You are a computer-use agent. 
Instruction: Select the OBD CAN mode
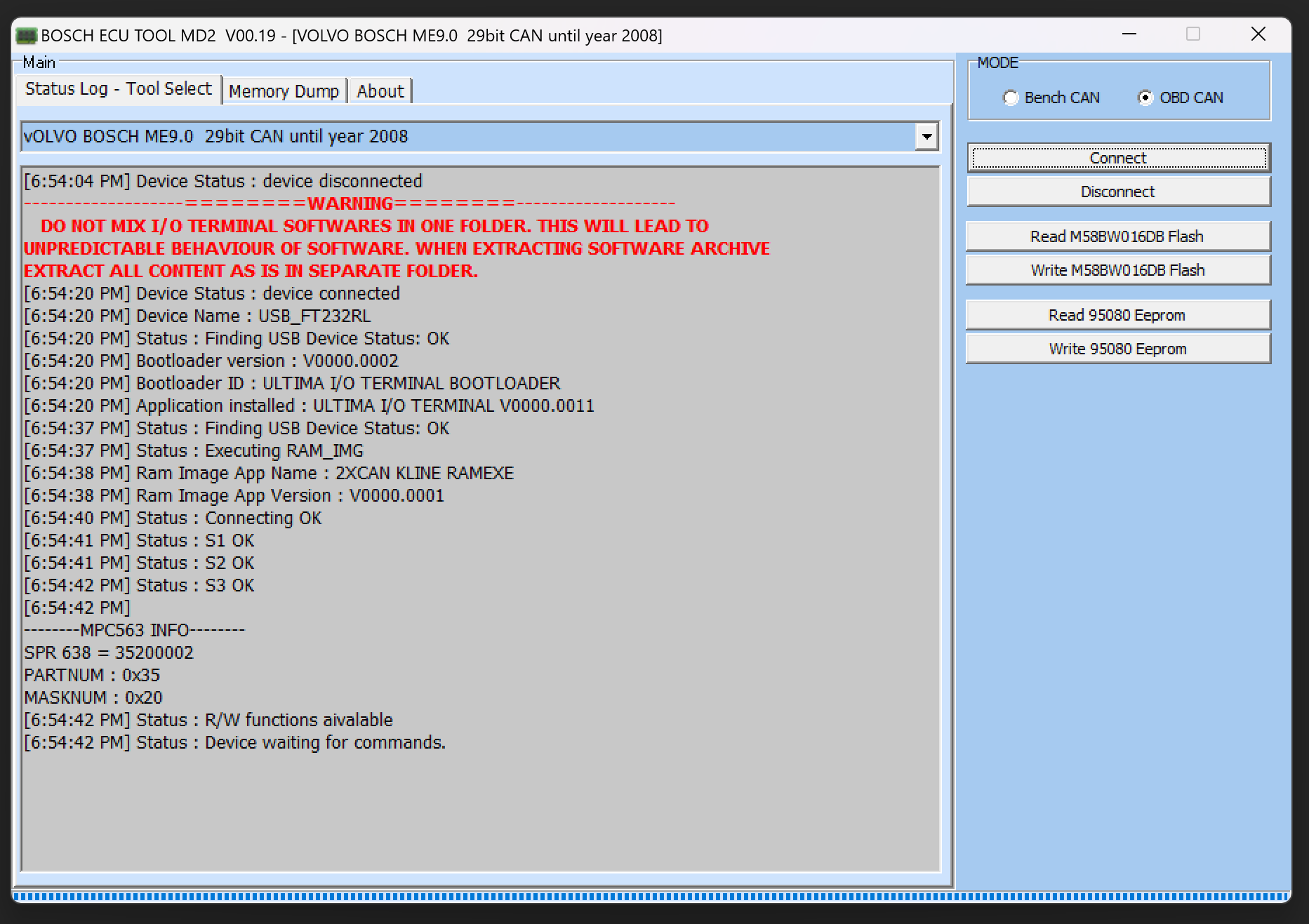1181,98
